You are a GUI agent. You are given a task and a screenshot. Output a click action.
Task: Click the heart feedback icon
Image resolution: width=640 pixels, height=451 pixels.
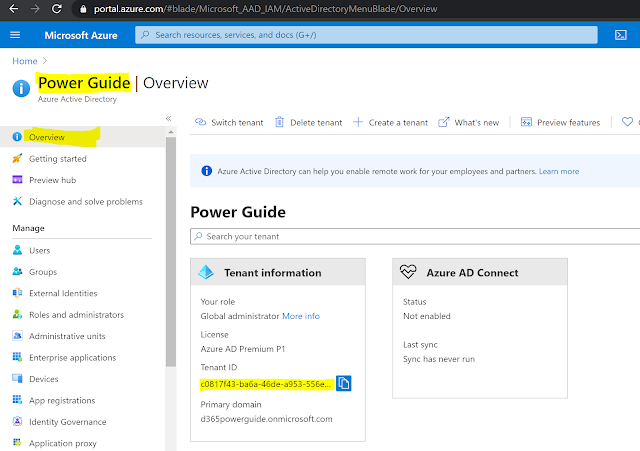[x=627, y=122]
